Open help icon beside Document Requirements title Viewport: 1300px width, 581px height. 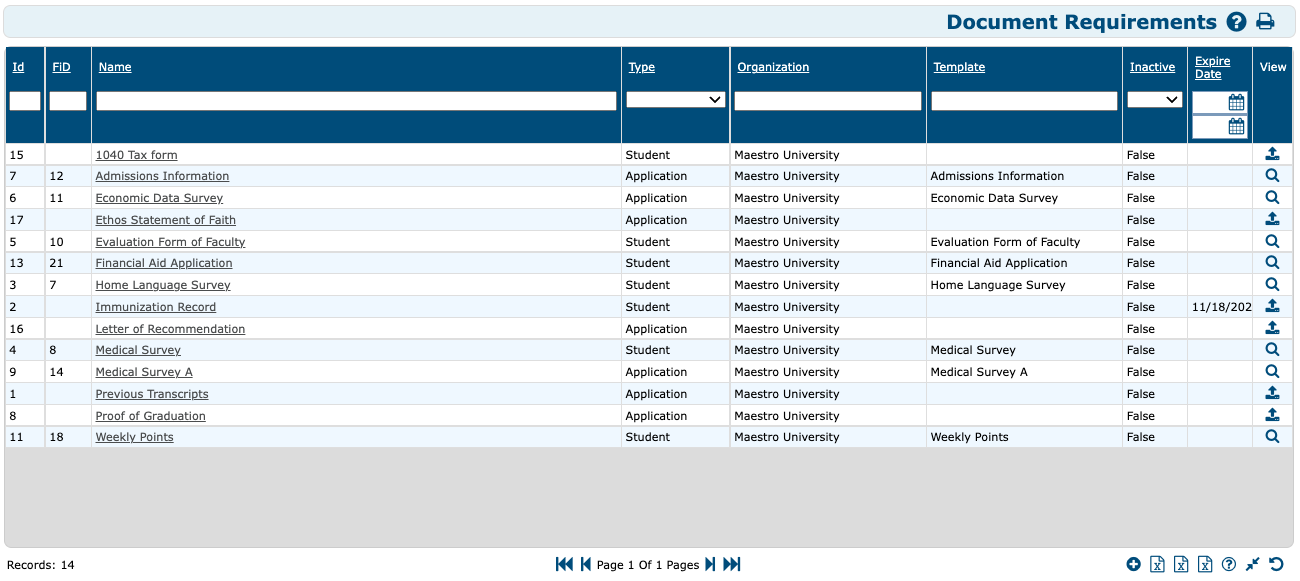(x=1236, y=22)
